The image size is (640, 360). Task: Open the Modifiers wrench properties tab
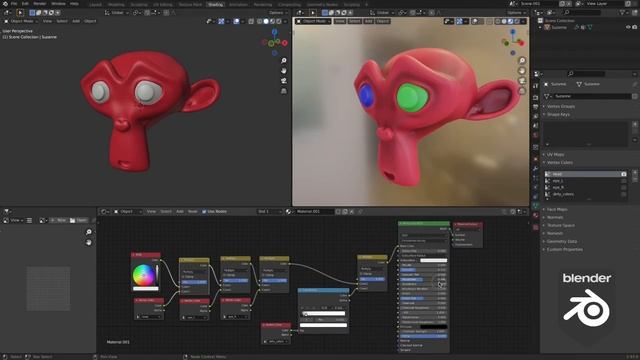tap(536, 169)
